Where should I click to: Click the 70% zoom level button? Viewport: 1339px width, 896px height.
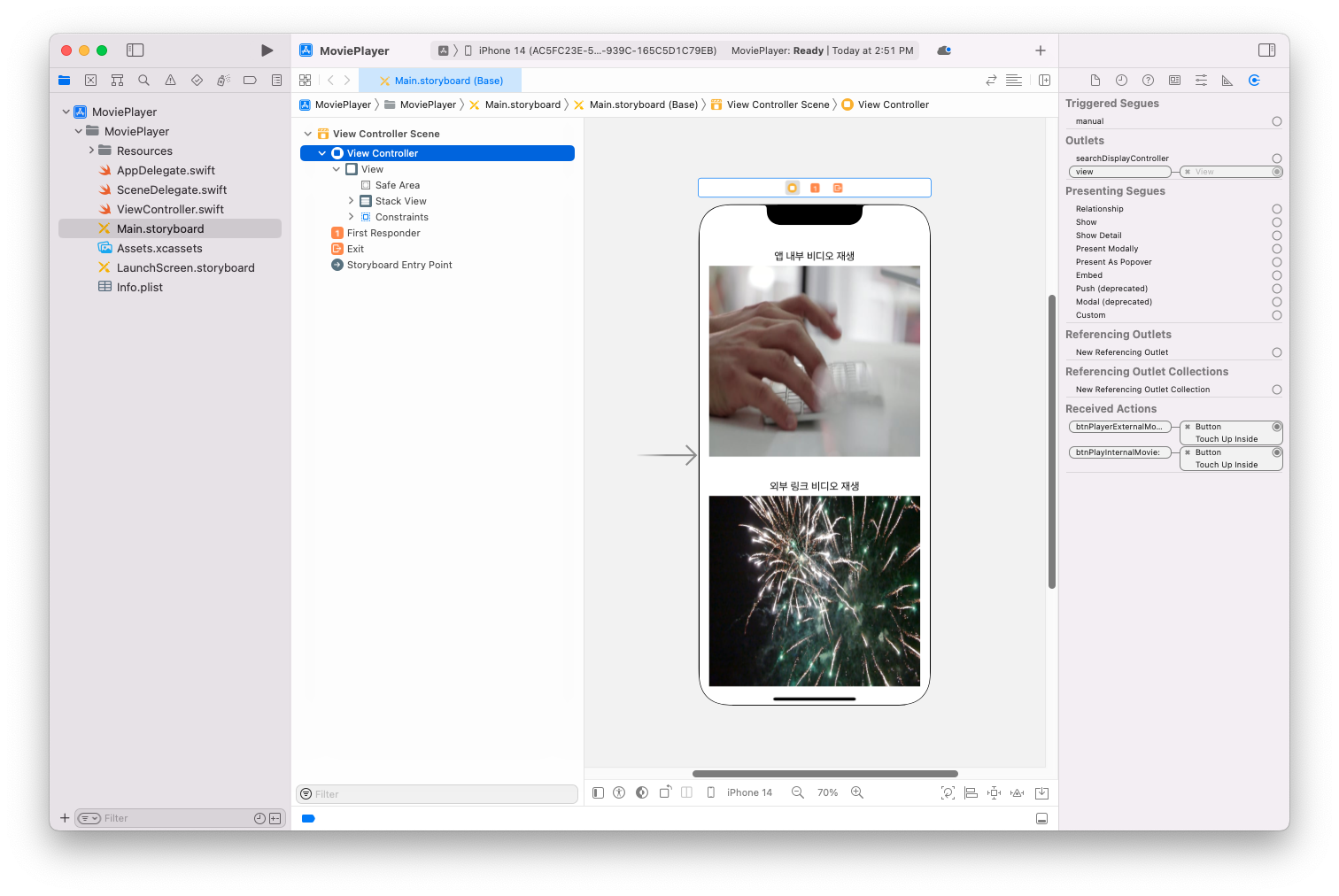(827, 792)
